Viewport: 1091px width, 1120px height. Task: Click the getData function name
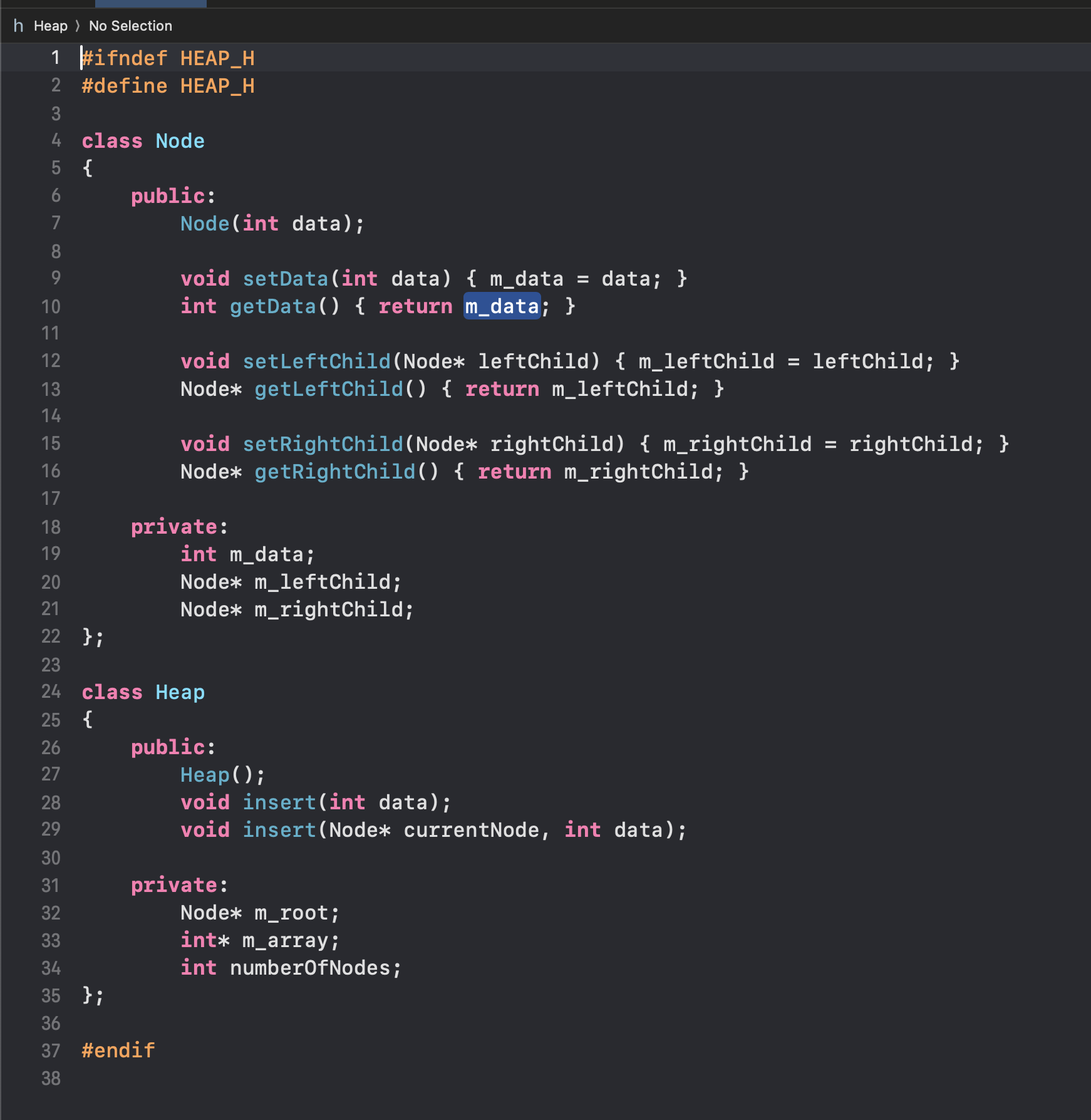pyautogui.click(x=272, y=306)
